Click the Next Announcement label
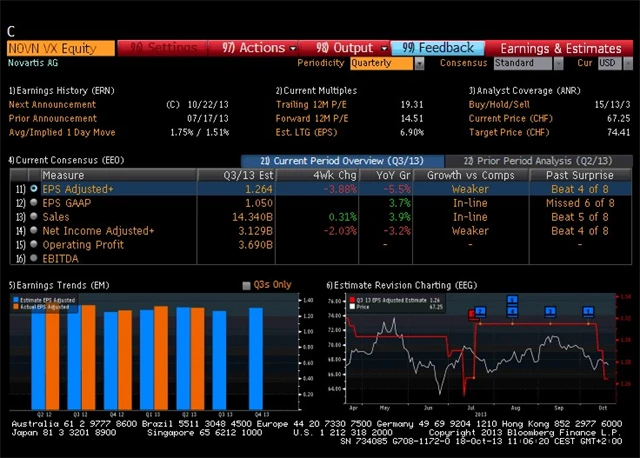This screenshot has width=640, height=458. click(52, 104)
